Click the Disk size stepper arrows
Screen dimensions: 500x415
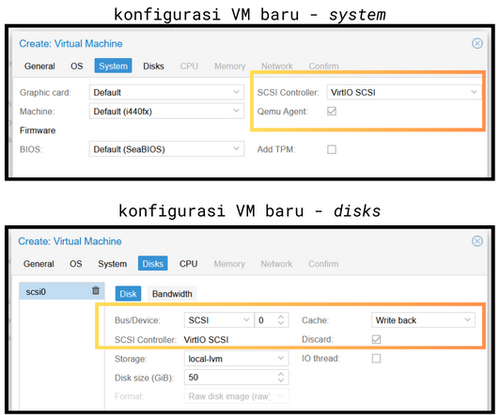pyautogui.click(x=281, y=377)
